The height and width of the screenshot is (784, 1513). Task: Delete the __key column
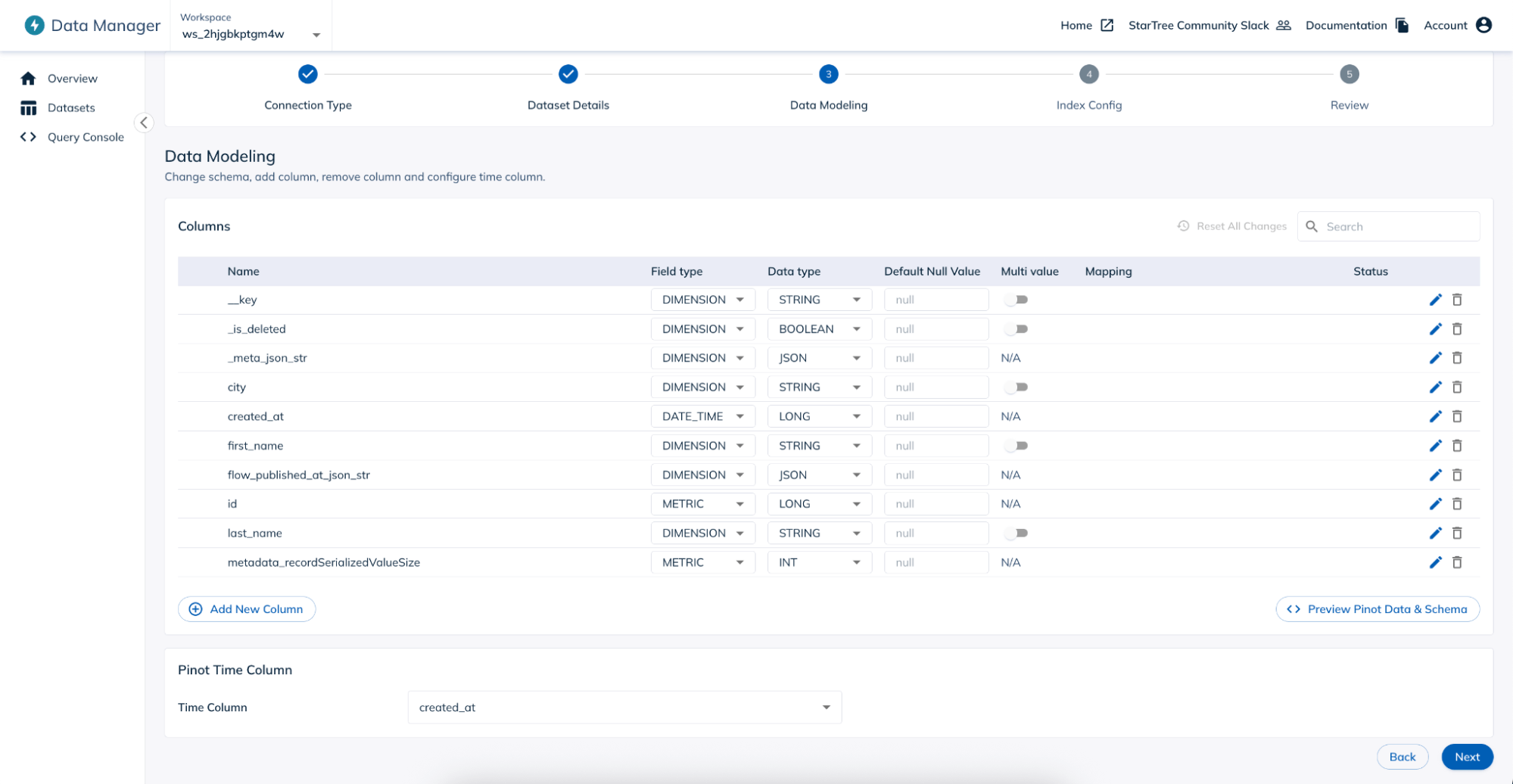click(1457, 300)
